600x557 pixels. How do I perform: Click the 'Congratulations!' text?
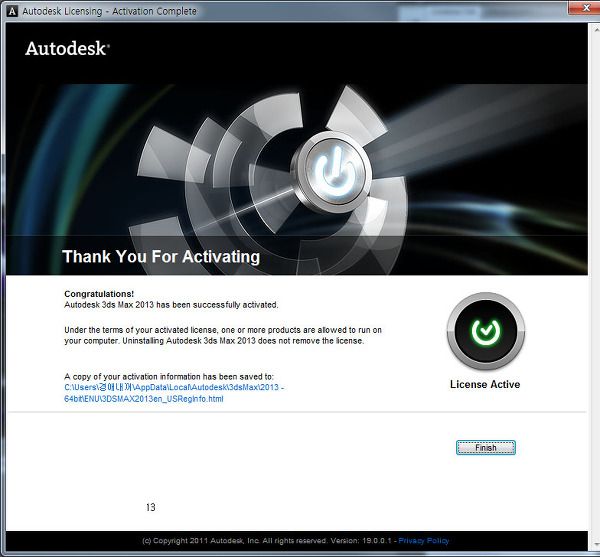coord(99,294)
